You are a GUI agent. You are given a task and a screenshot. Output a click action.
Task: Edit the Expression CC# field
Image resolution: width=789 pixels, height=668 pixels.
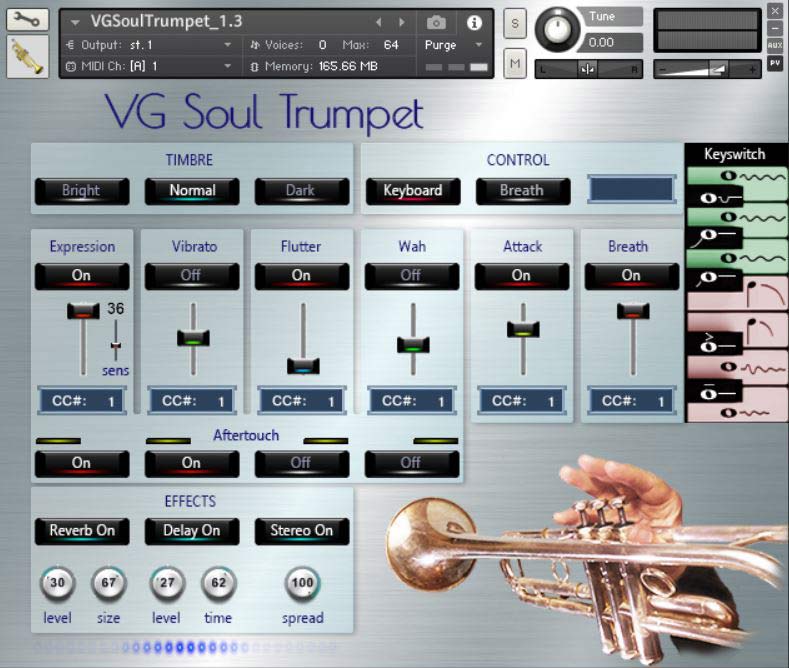pos(82,401)
